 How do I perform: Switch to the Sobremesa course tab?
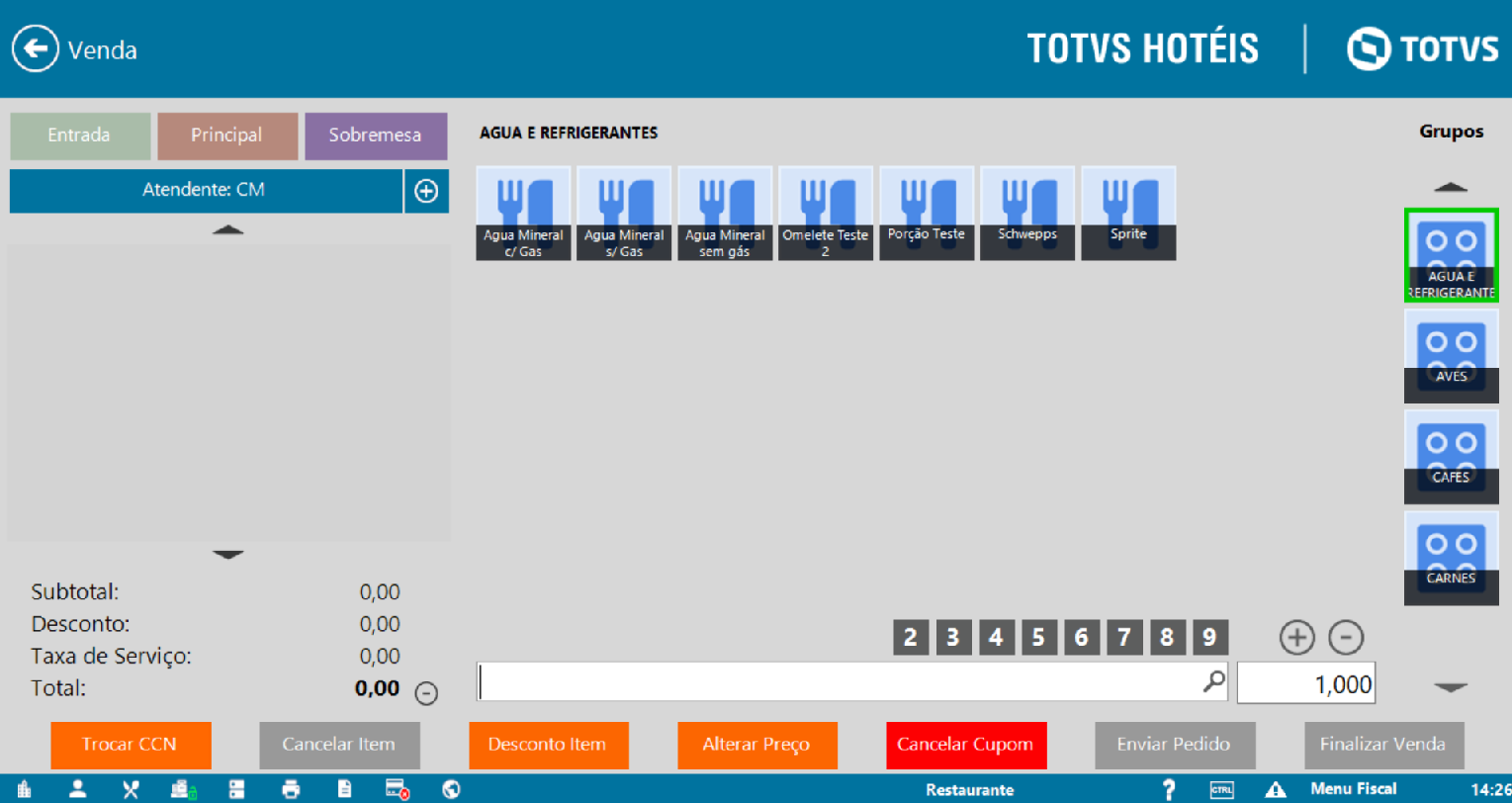pos(376,135)
